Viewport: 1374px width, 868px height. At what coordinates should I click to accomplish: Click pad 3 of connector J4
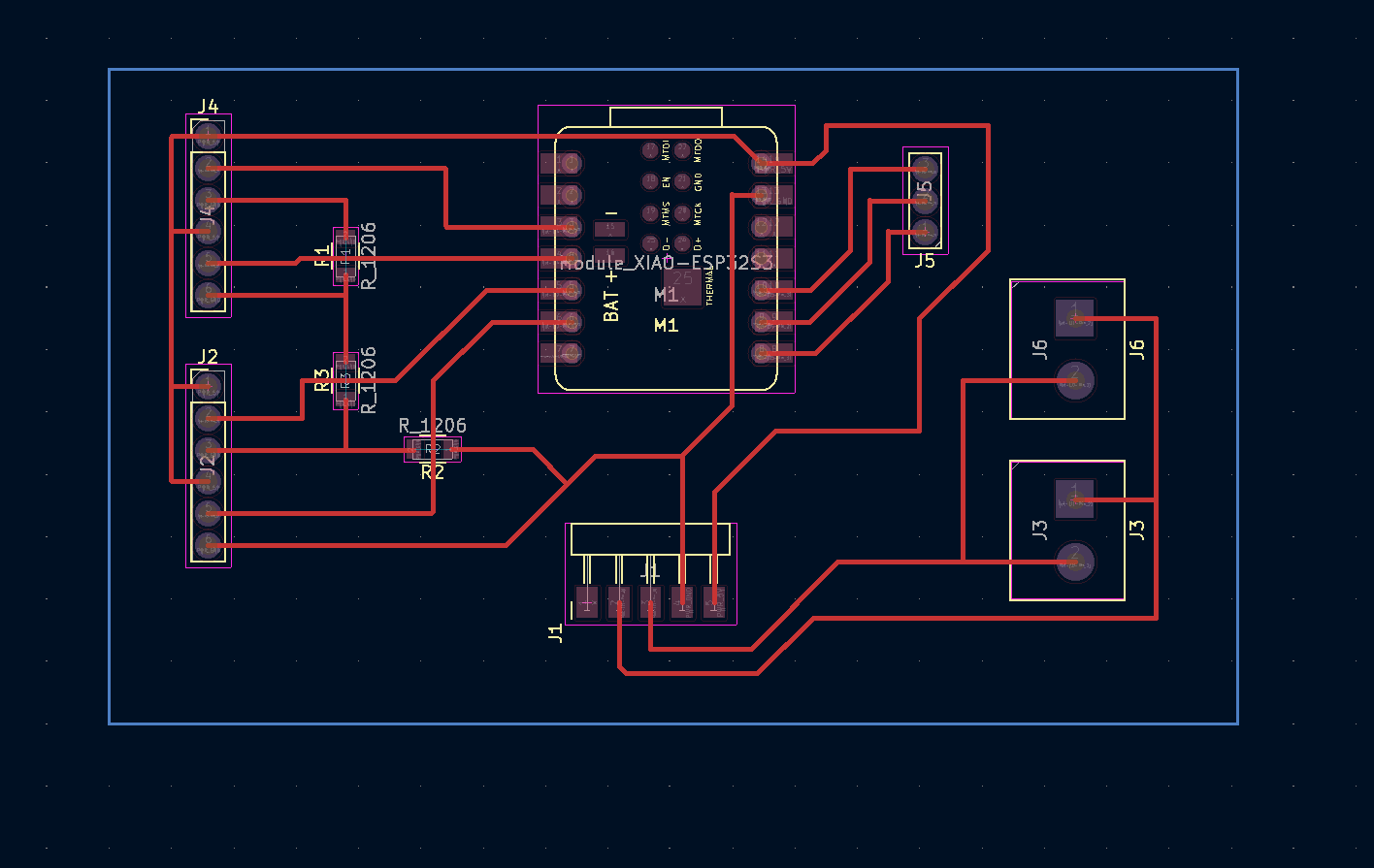[x=208, y=200]
